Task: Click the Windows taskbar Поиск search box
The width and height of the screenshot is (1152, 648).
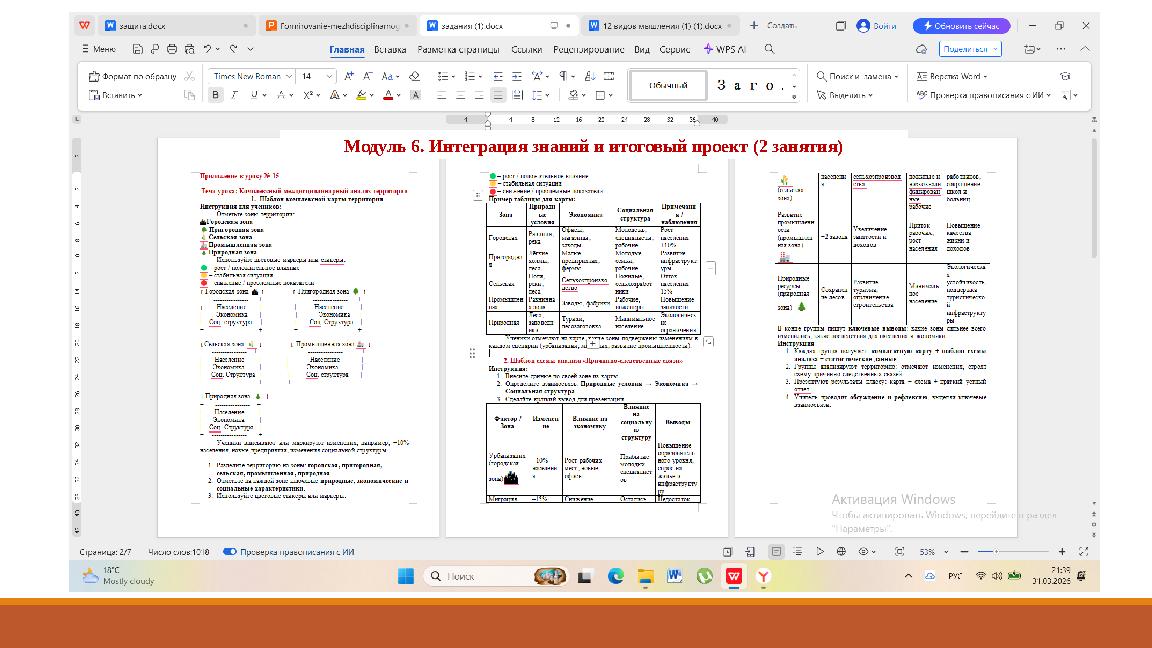Action: [496, 576]
